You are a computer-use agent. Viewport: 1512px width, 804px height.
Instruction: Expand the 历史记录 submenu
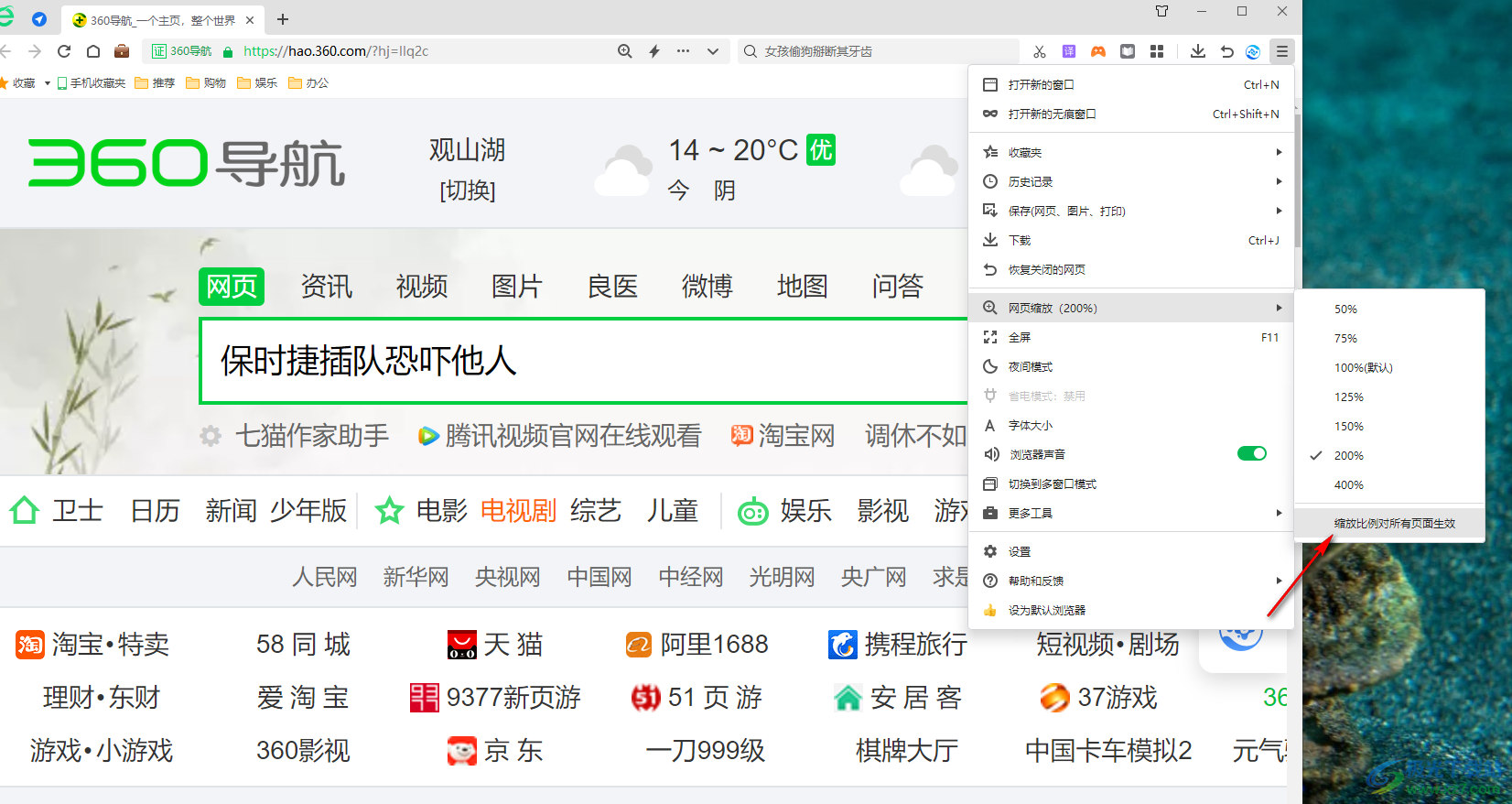tap(1130, 182)
